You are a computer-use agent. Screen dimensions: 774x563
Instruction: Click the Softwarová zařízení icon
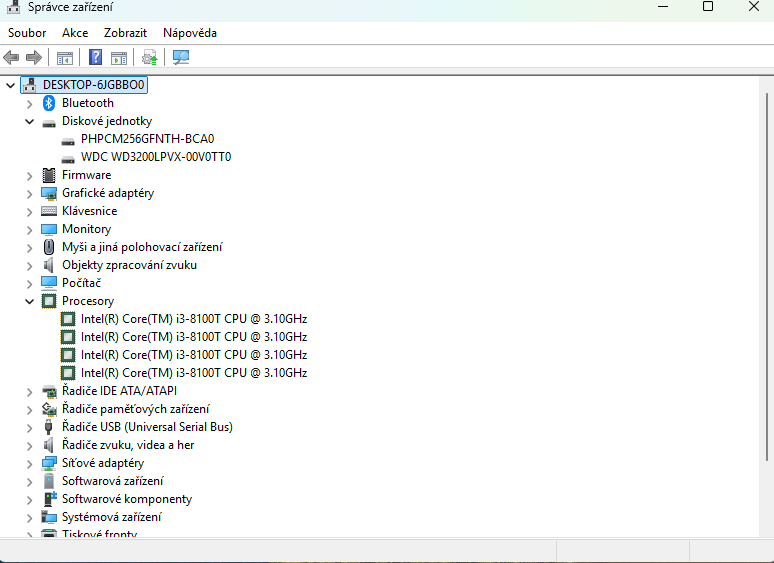coord(49,481)
